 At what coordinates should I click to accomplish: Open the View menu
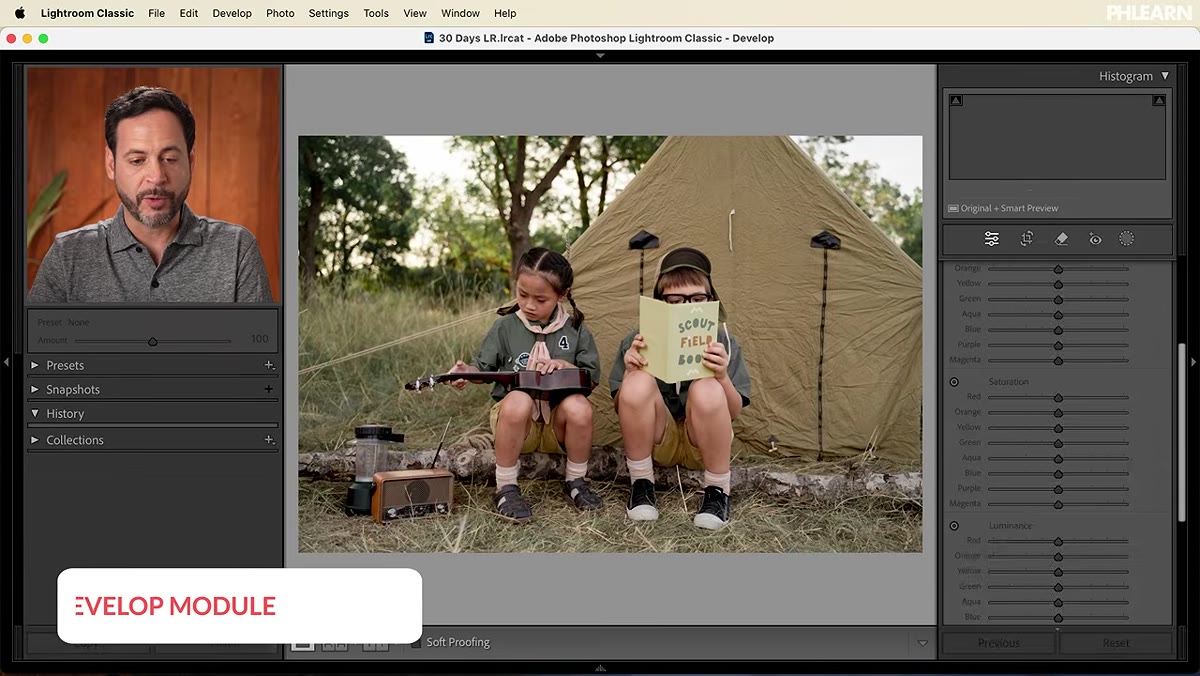415,13
